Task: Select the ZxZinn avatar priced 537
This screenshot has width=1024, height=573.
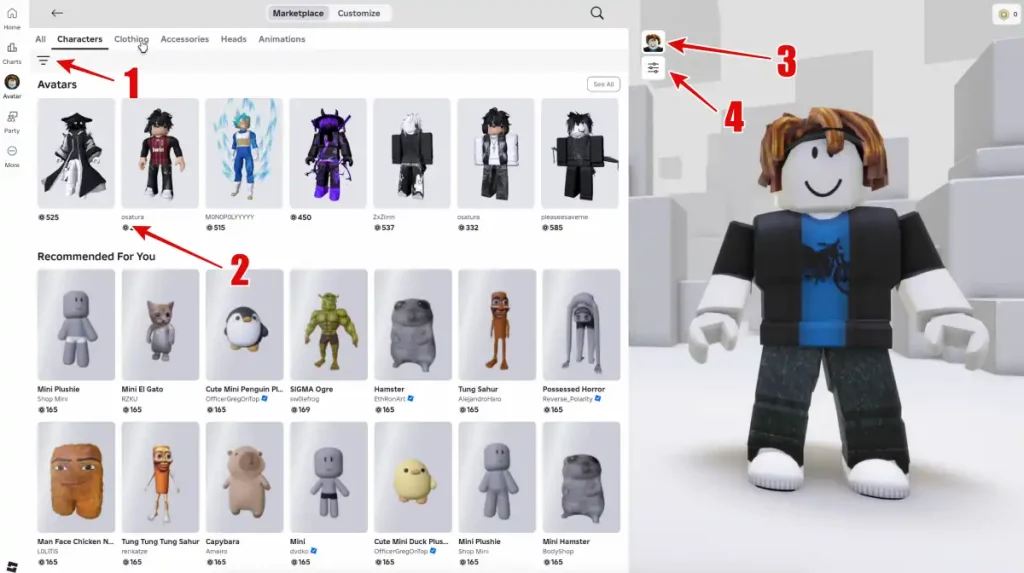Action: (411, 154)
